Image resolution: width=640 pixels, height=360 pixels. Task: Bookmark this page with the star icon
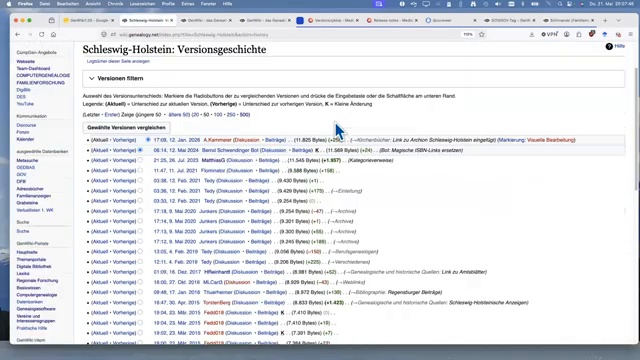tap(482, 35)
